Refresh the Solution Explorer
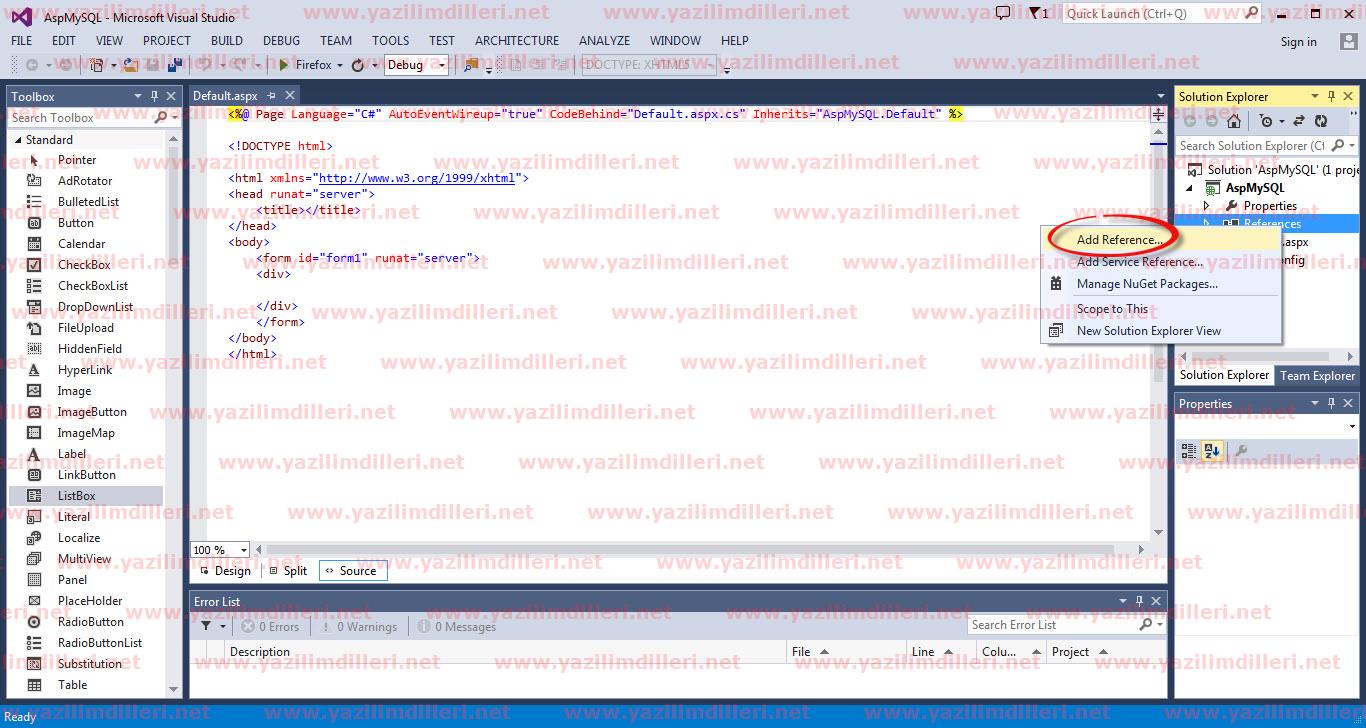Image resolution: width=1366 pixels, height=728 pixels. pyautogui.click(x=1321, y=121)
